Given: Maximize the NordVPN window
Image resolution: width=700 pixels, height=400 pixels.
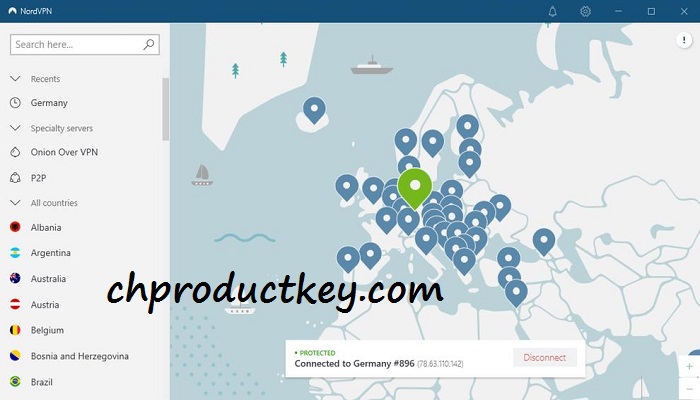Looking at the screenshot, I should click(651, 11).
